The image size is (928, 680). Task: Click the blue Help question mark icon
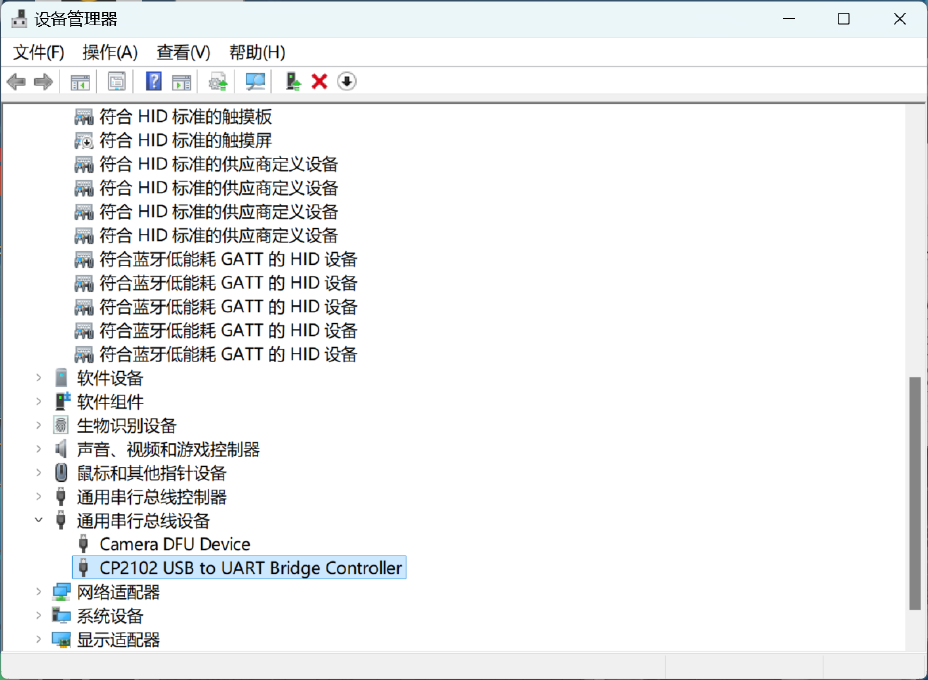click(152, 81)
